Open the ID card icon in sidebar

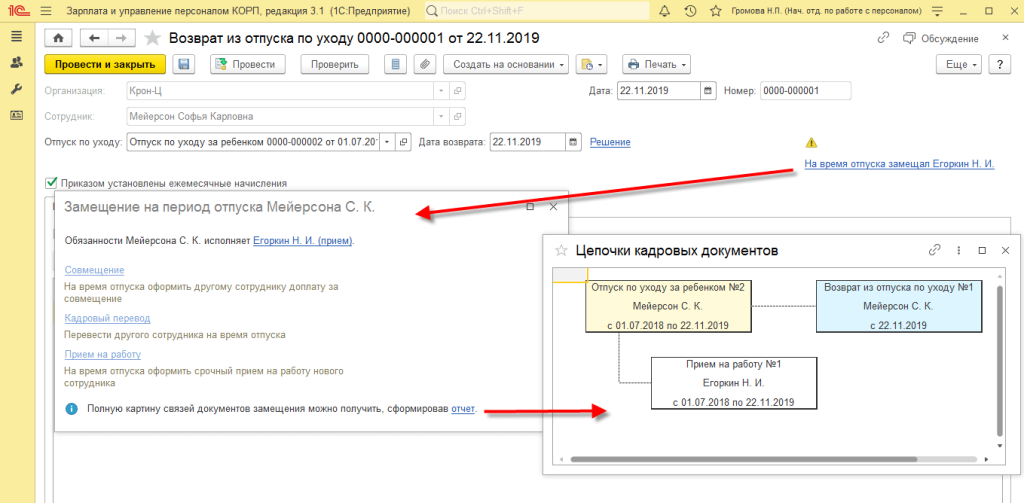click(16, 115)
